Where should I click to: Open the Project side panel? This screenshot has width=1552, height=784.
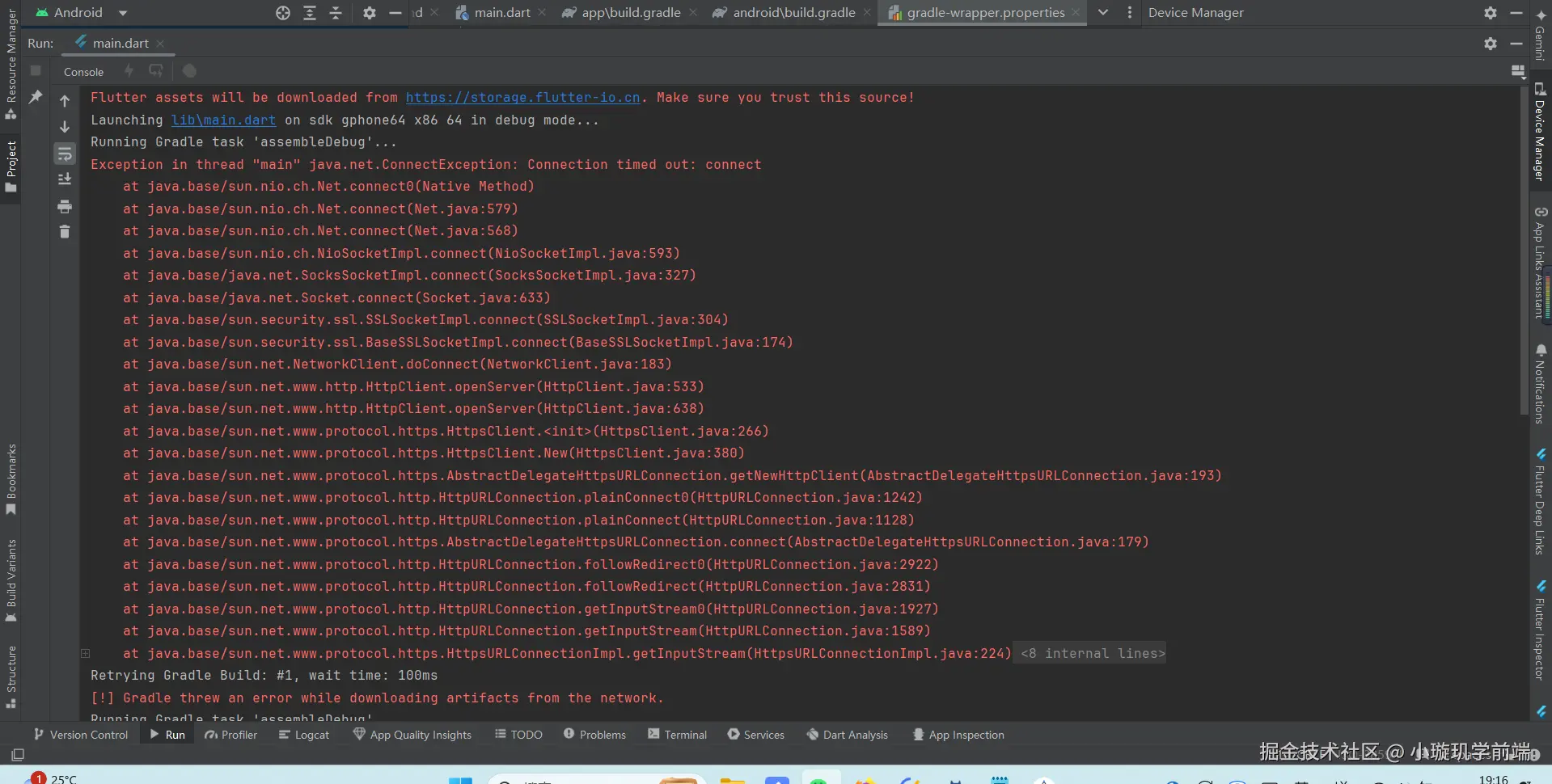point(11,166)
